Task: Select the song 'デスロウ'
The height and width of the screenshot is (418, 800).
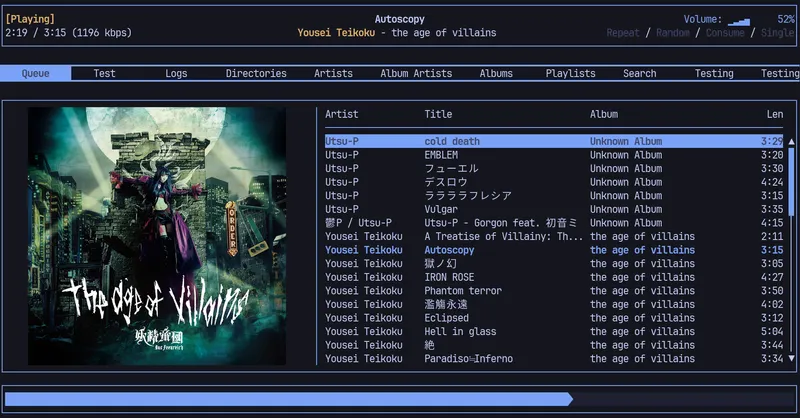Action: [554, 182]
